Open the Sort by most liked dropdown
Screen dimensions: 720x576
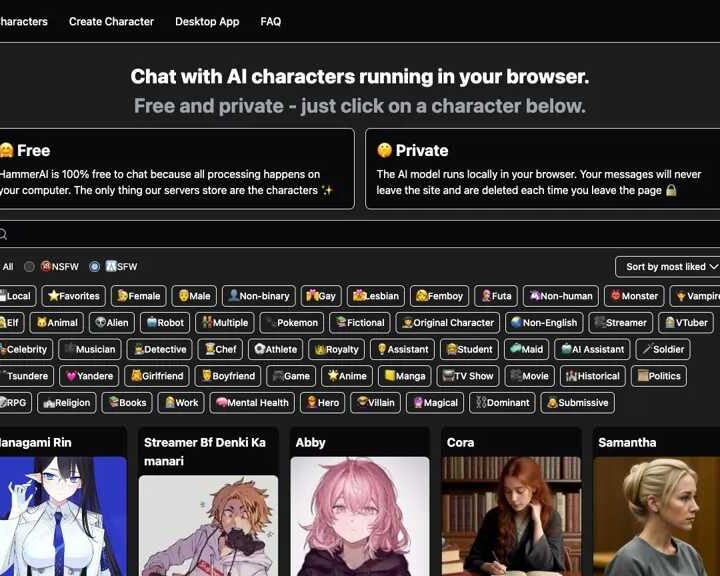tap(668, 266)
